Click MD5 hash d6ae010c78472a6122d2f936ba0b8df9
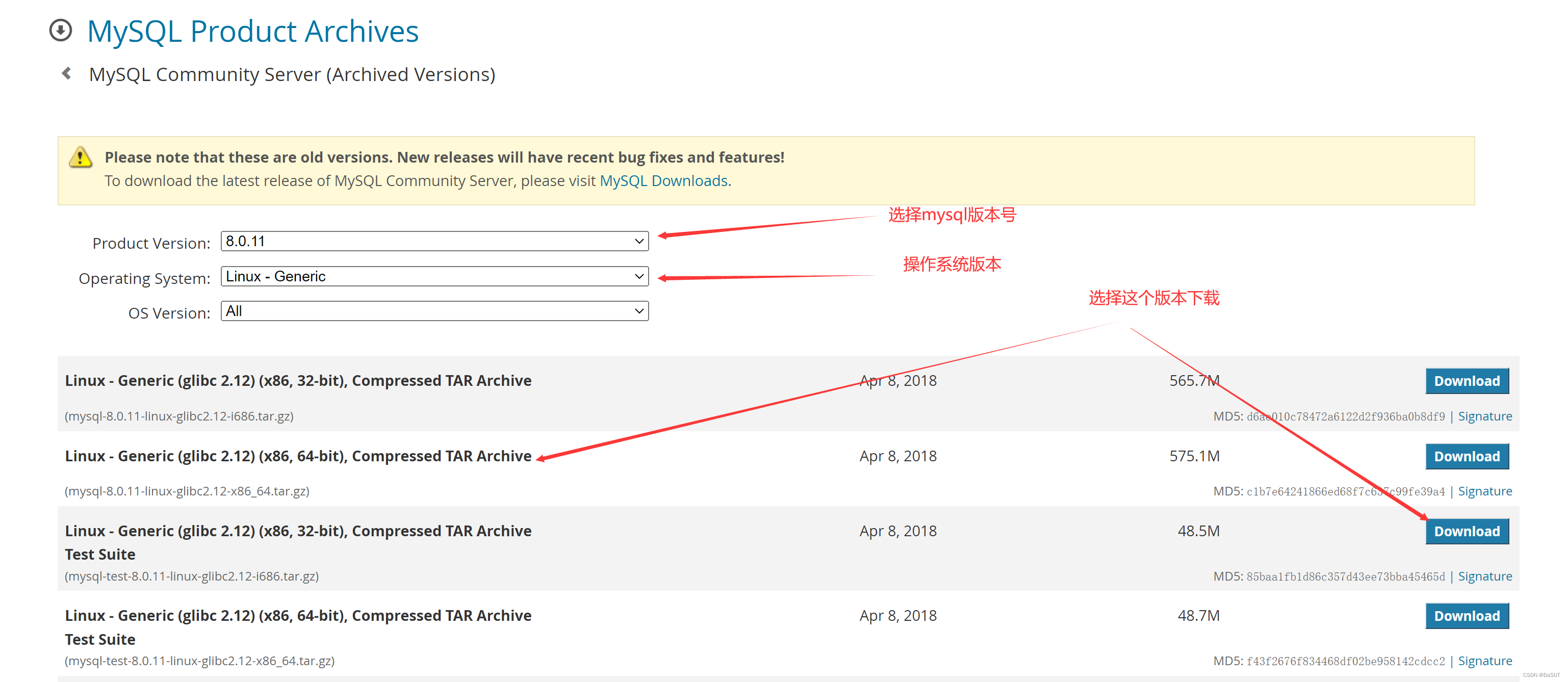Viewport: 1568px width, 682px height. [x=1345, y=417]
